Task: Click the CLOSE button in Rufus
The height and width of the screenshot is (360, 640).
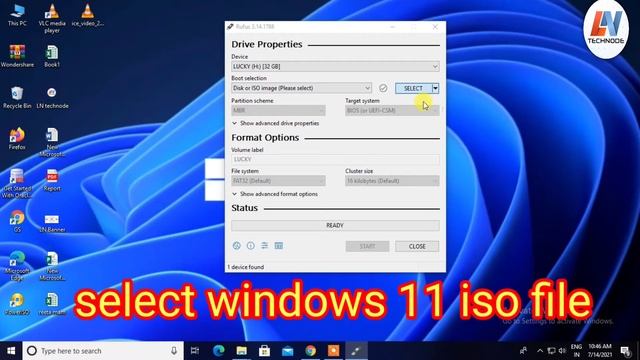Action: tap(417, 247)
